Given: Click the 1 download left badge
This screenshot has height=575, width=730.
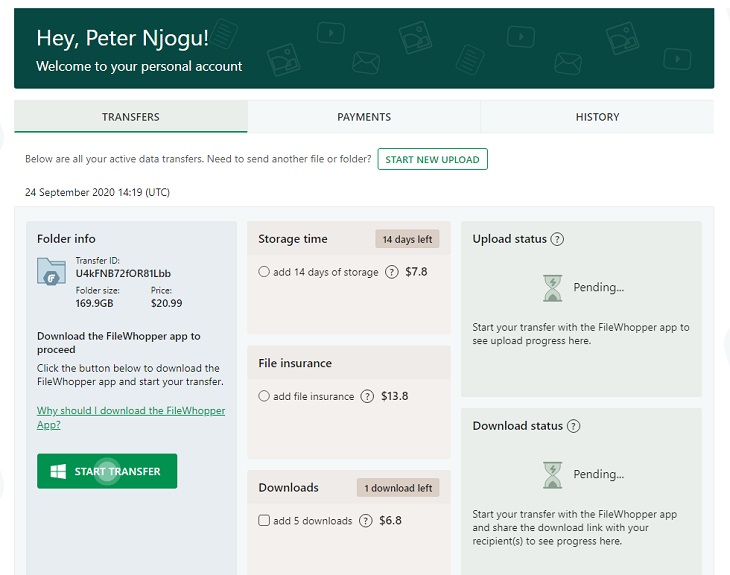Looking at the screenshot, I should (398, 488).
